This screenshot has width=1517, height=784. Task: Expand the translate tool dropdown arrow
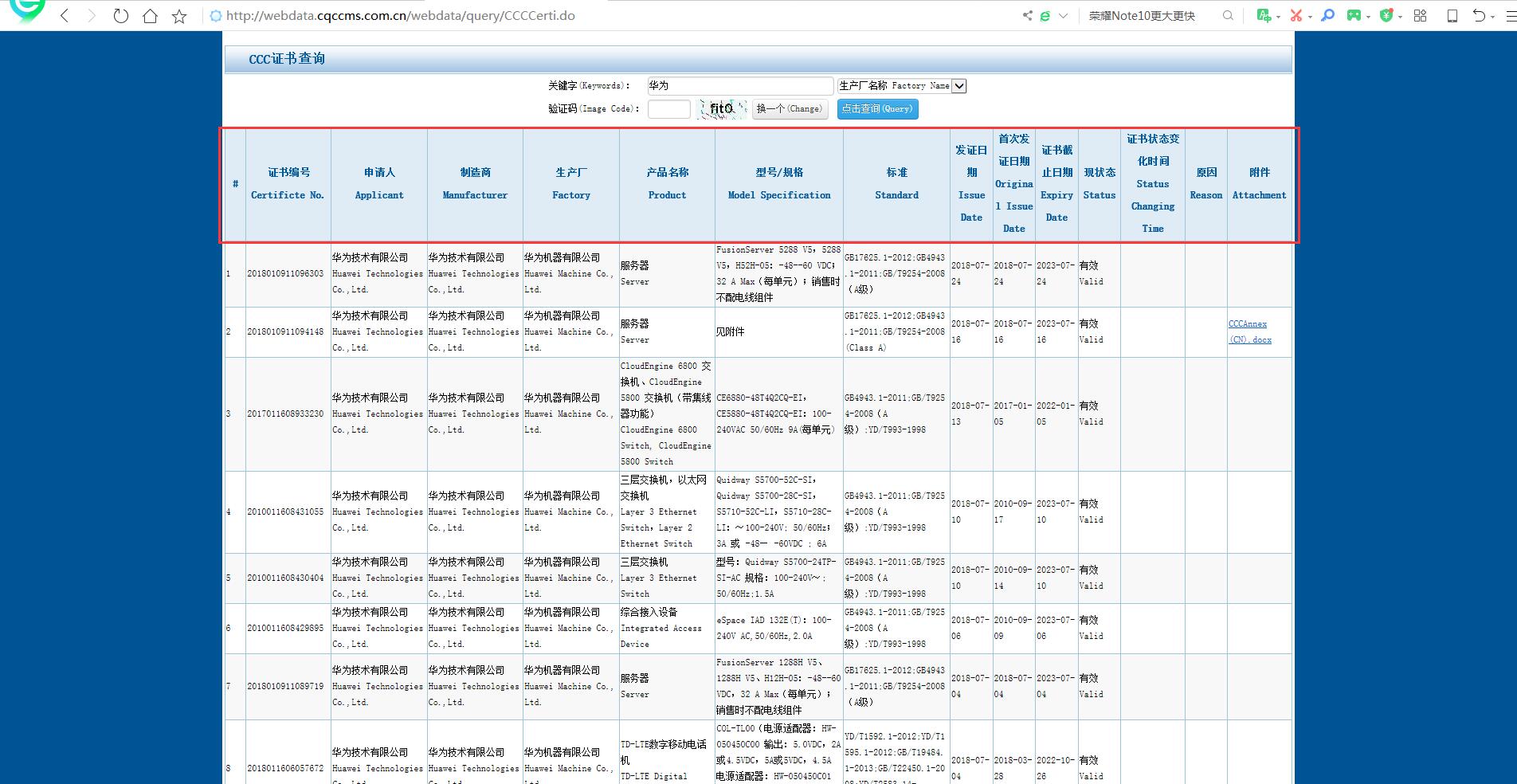pos(1278,17)
